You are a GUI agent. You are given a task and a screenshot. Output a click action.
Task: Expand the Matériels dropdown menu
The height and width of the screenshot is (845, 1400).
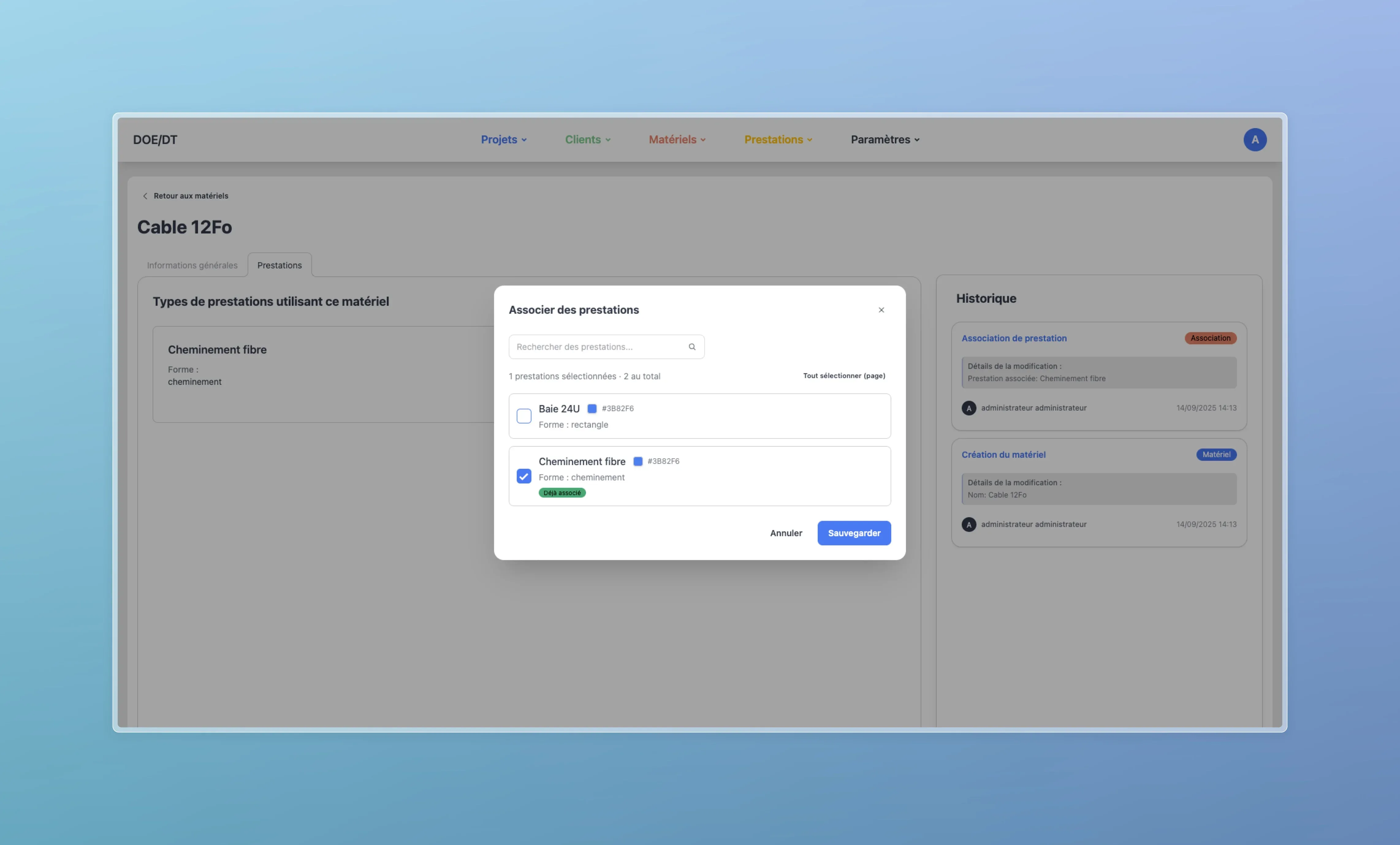(x=677, y=140)
